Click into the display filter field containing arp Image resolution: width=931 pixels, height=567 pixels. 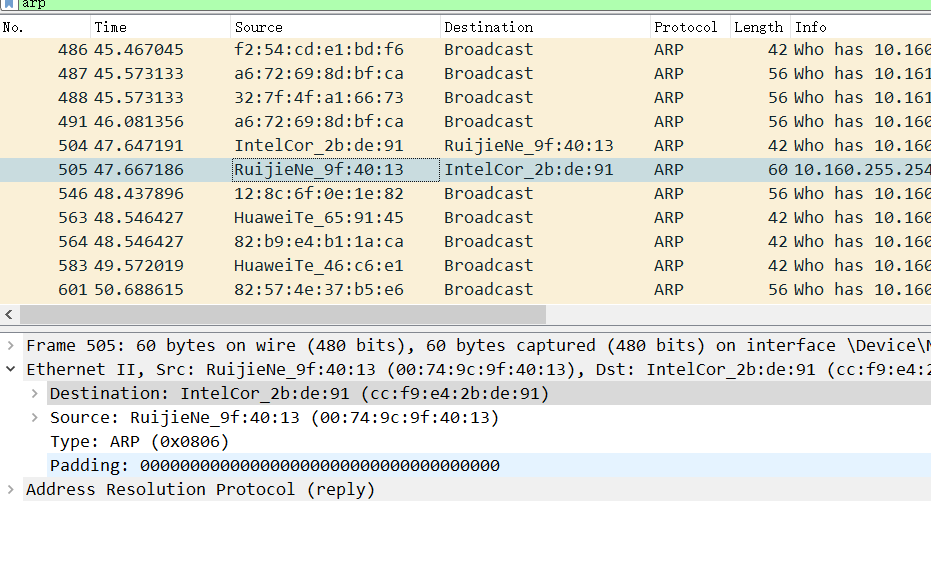pyautogui.click(x=475, y=4)
